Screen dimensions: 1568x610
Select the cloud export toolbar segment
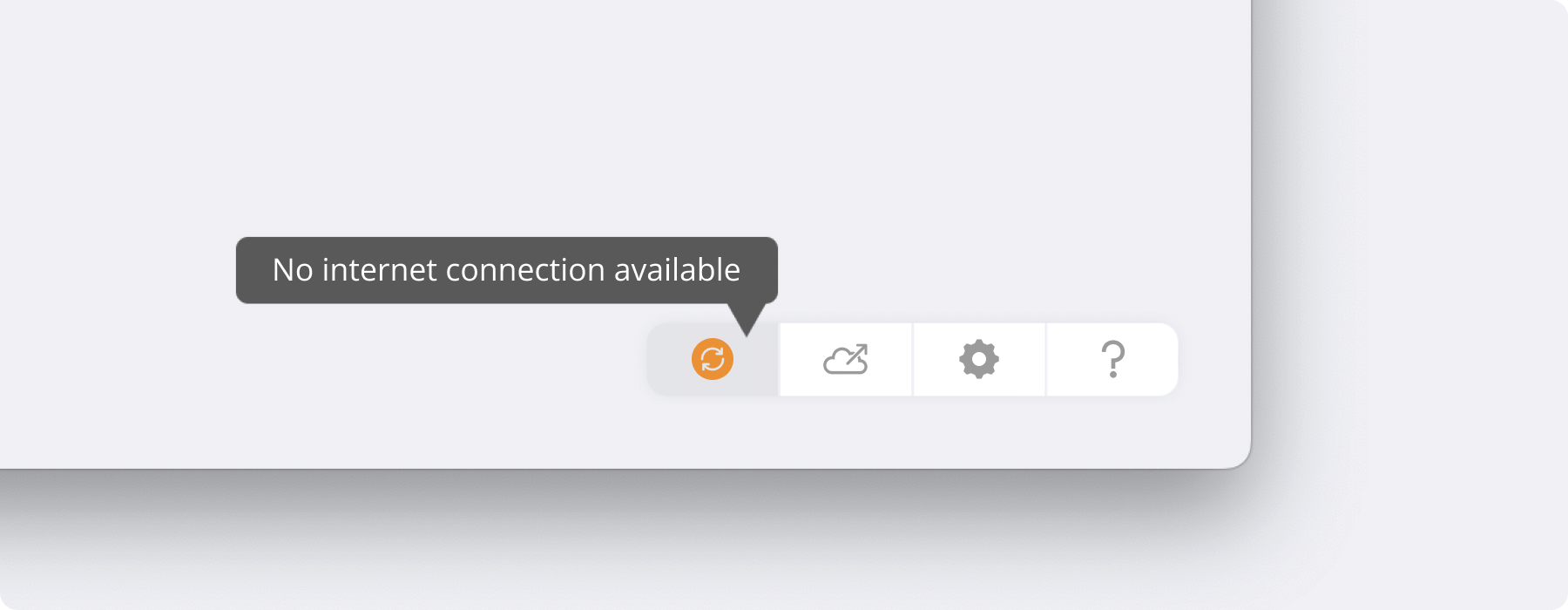click(846, 359)
